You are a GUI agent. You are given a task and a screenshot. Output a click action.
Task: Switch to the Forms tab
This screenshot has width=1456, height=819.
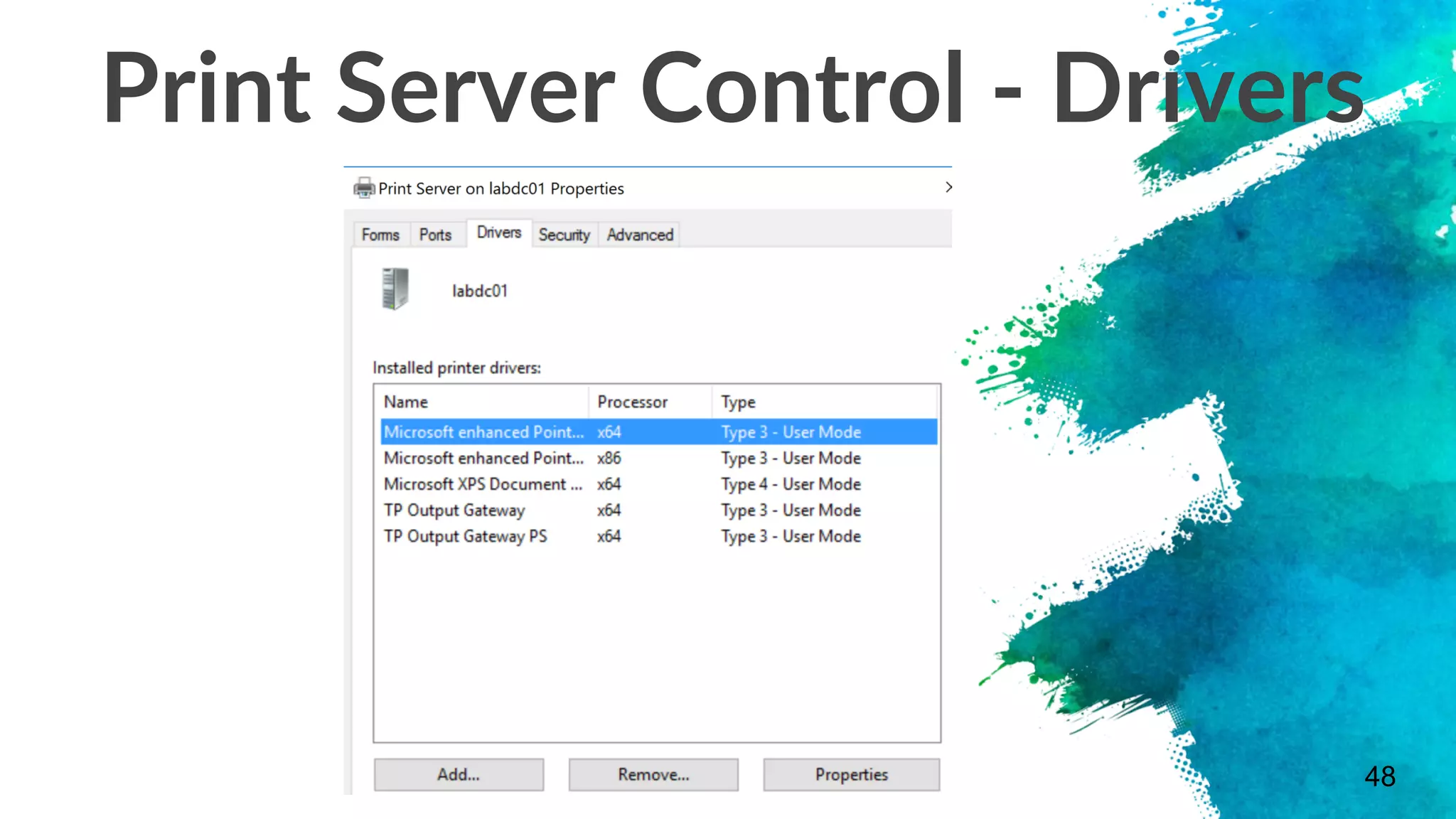(x=380, y=235)
